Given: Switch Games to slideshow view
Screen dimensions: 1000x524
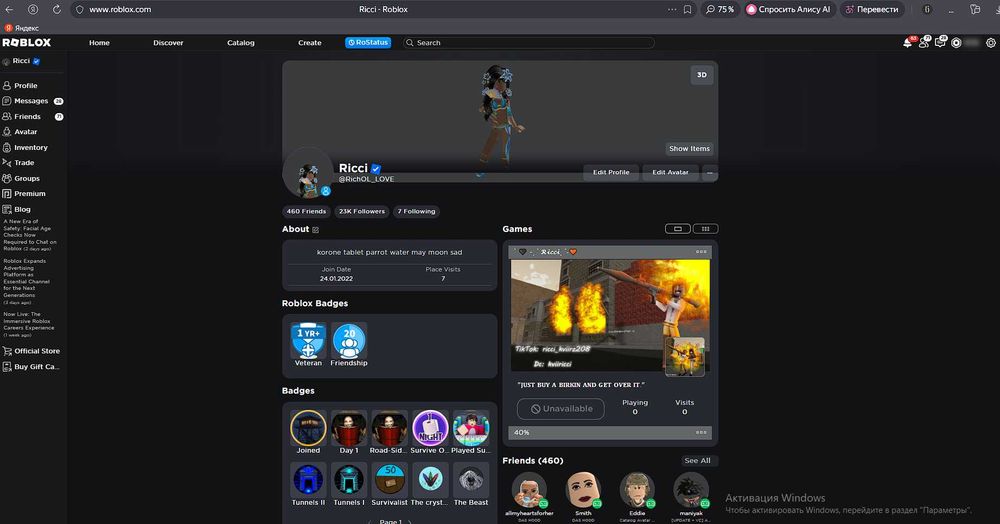Looking at the screenshot, I should tap(677, 229).
